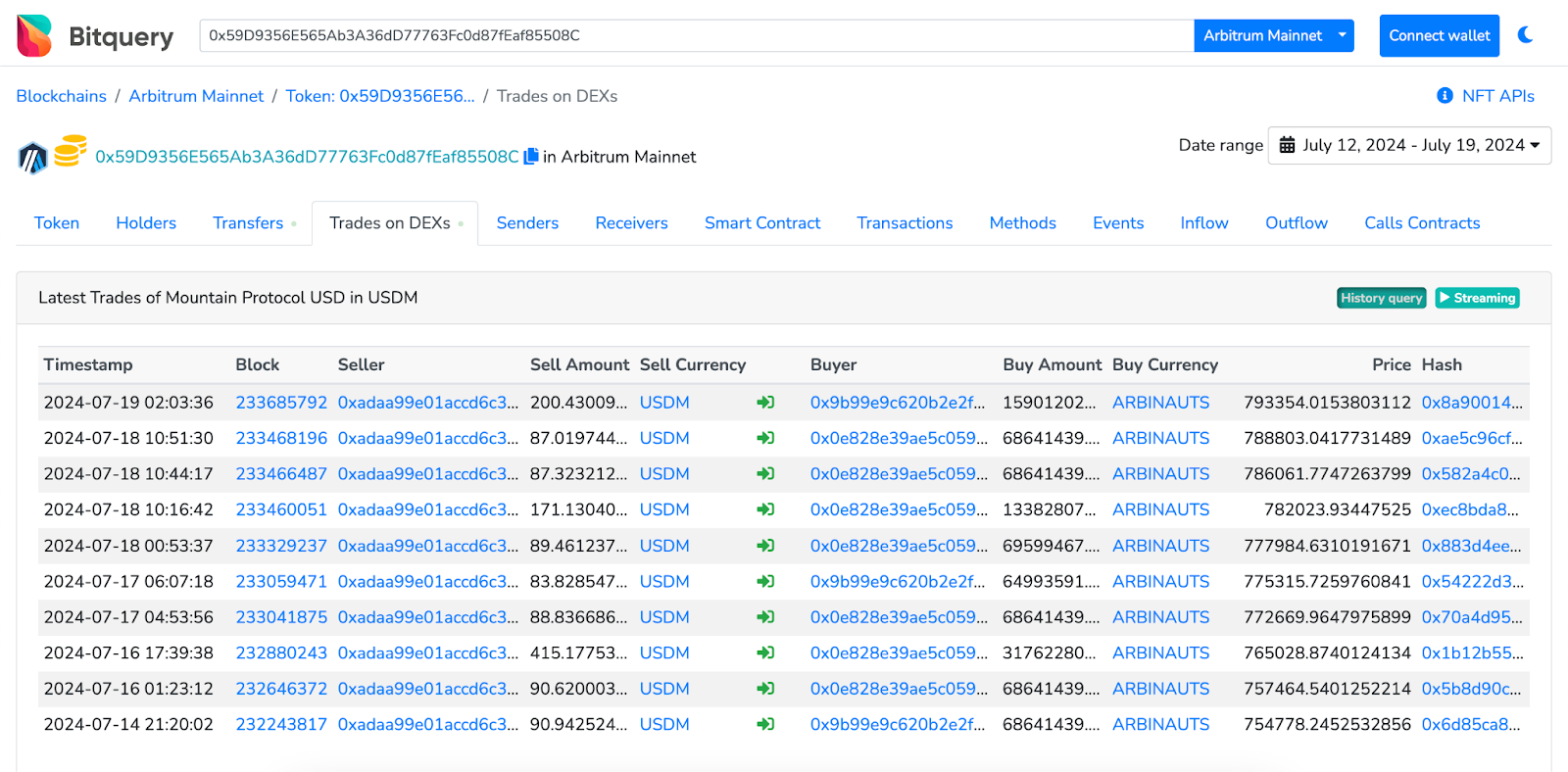Open buyer 0x9b99e9c620b2e2f in top row
This screenshot has height=772, width=1568.
pos(898,403)
